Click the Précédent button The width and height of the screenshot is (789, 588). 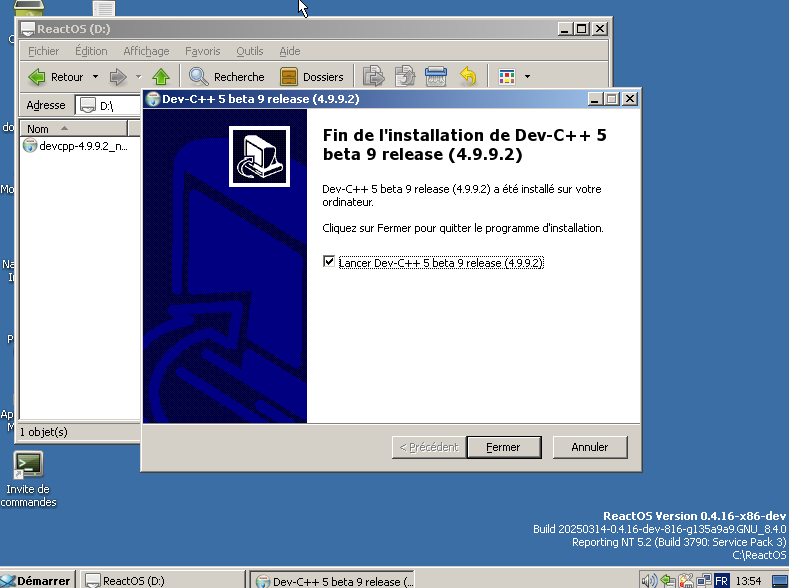pos(429,447)
